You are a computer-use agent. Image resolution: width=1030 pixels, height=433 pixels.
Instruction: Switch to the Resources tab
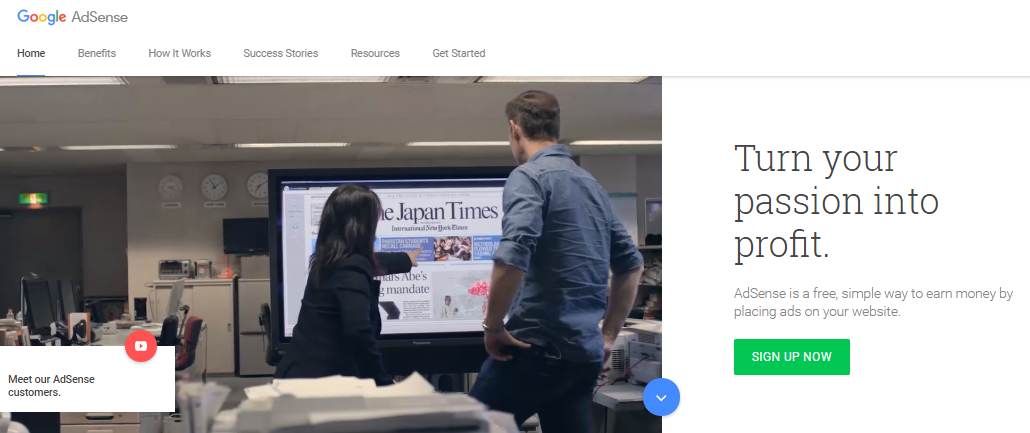click(x=375, y=53)
